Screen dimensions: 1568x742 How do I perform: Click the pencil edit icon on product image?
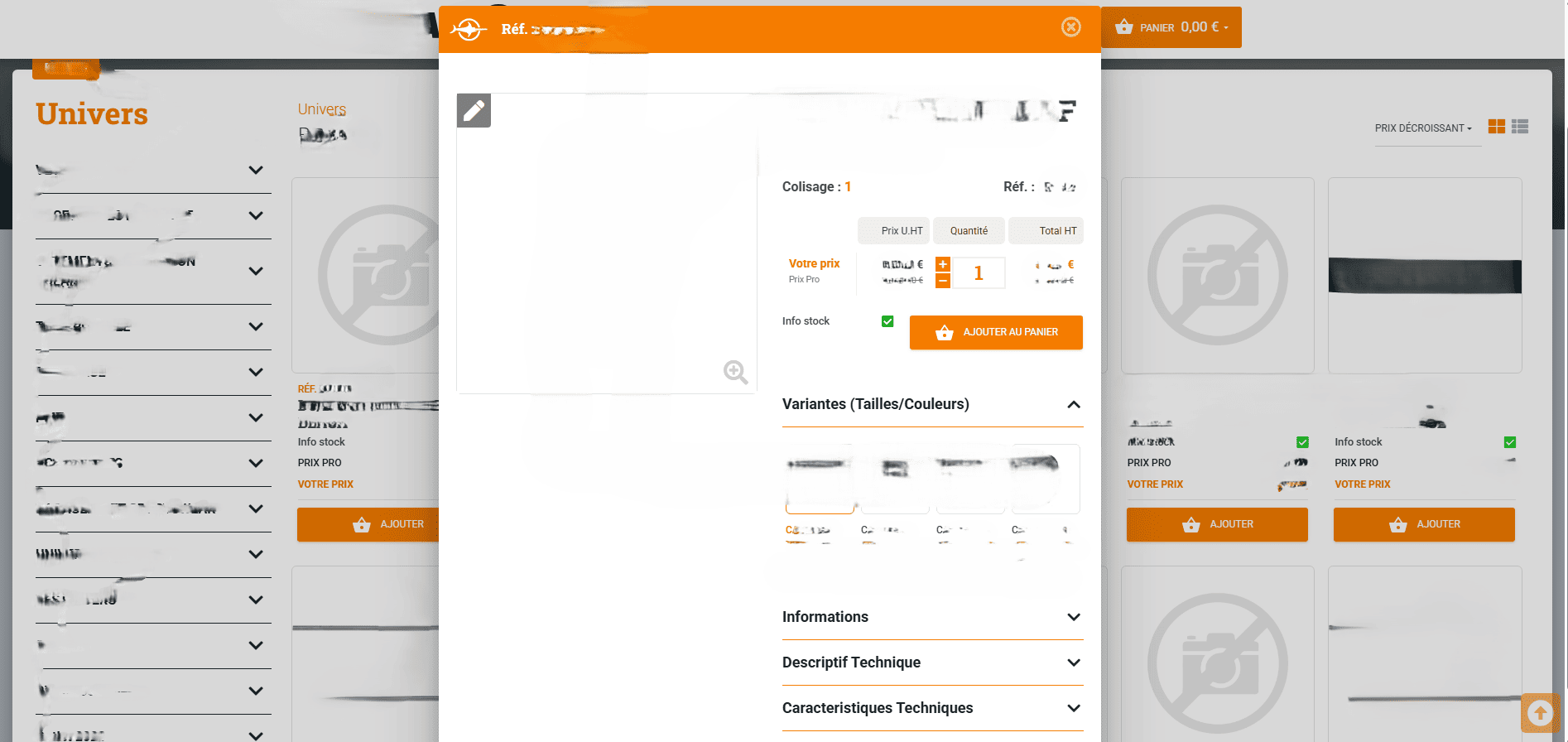[474, 110]
